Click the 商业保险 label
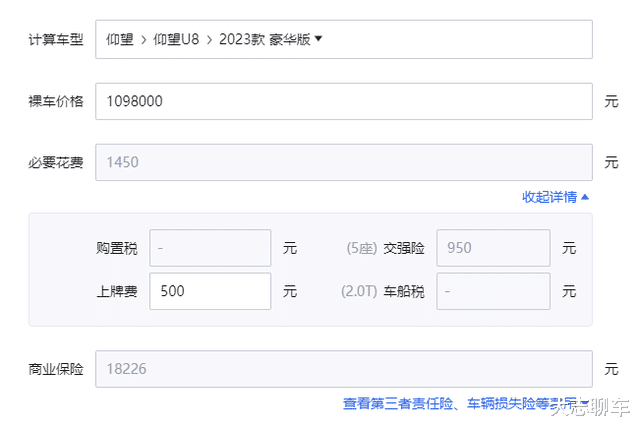 pos(55,369)
